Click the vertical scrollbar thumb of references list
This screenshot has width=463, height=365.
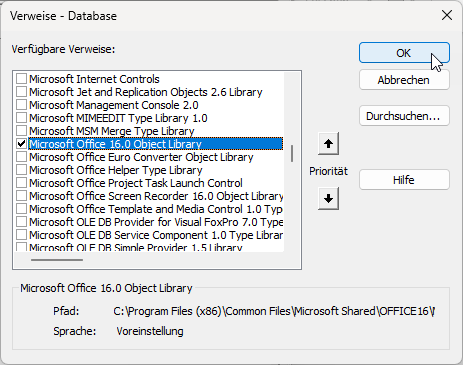292,154
